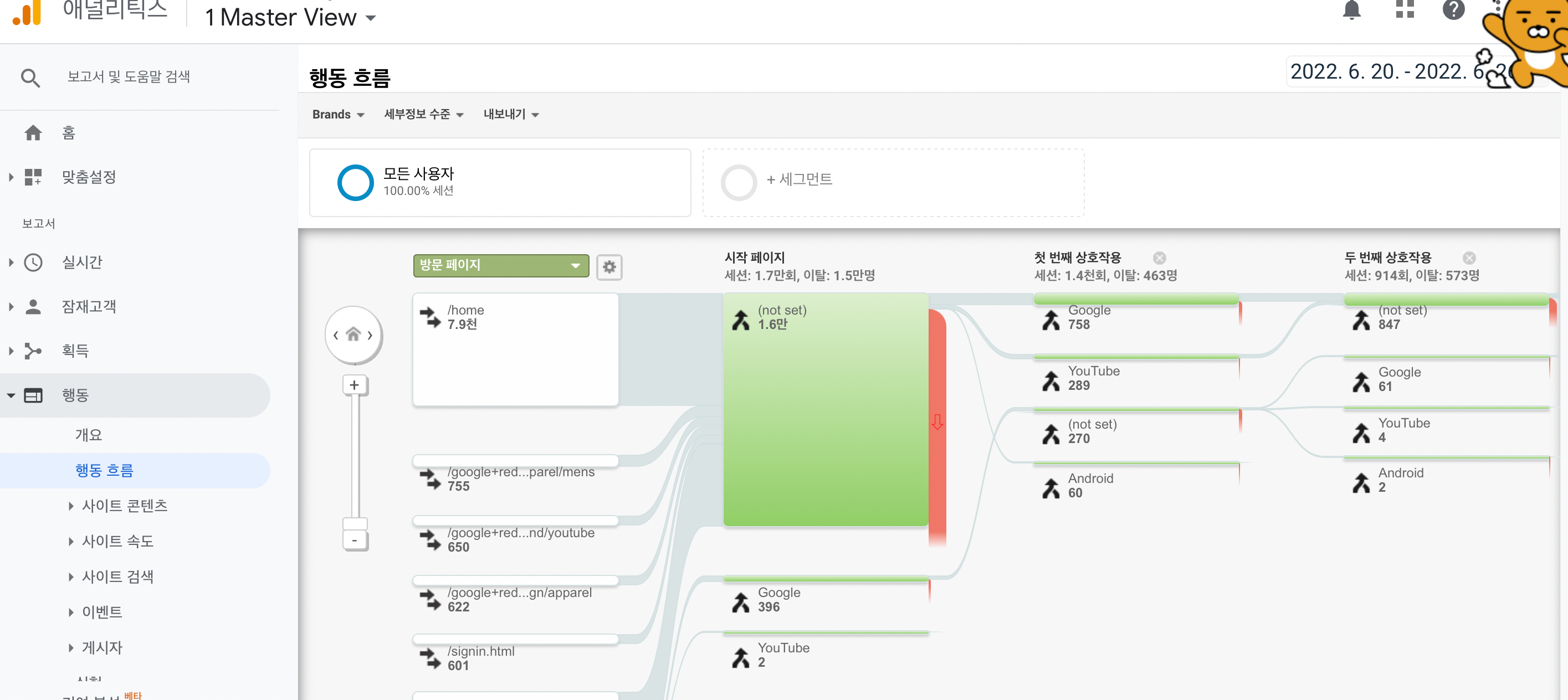The height and width of the screenshot is (700, 1568).
Task: Add a new segment via + 세그먼트
Action: point(798,179)
